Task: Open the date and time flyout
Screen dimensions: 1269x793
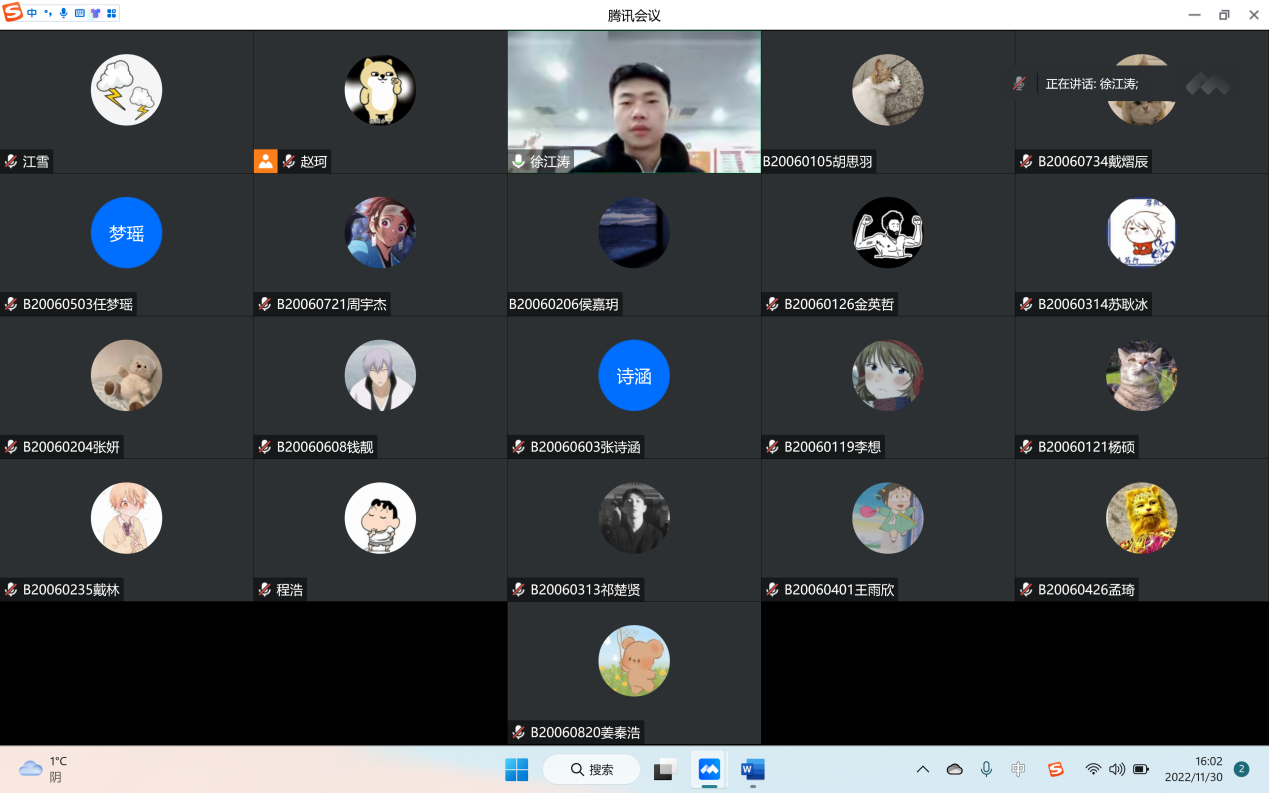Action: tap(1193, 769)
